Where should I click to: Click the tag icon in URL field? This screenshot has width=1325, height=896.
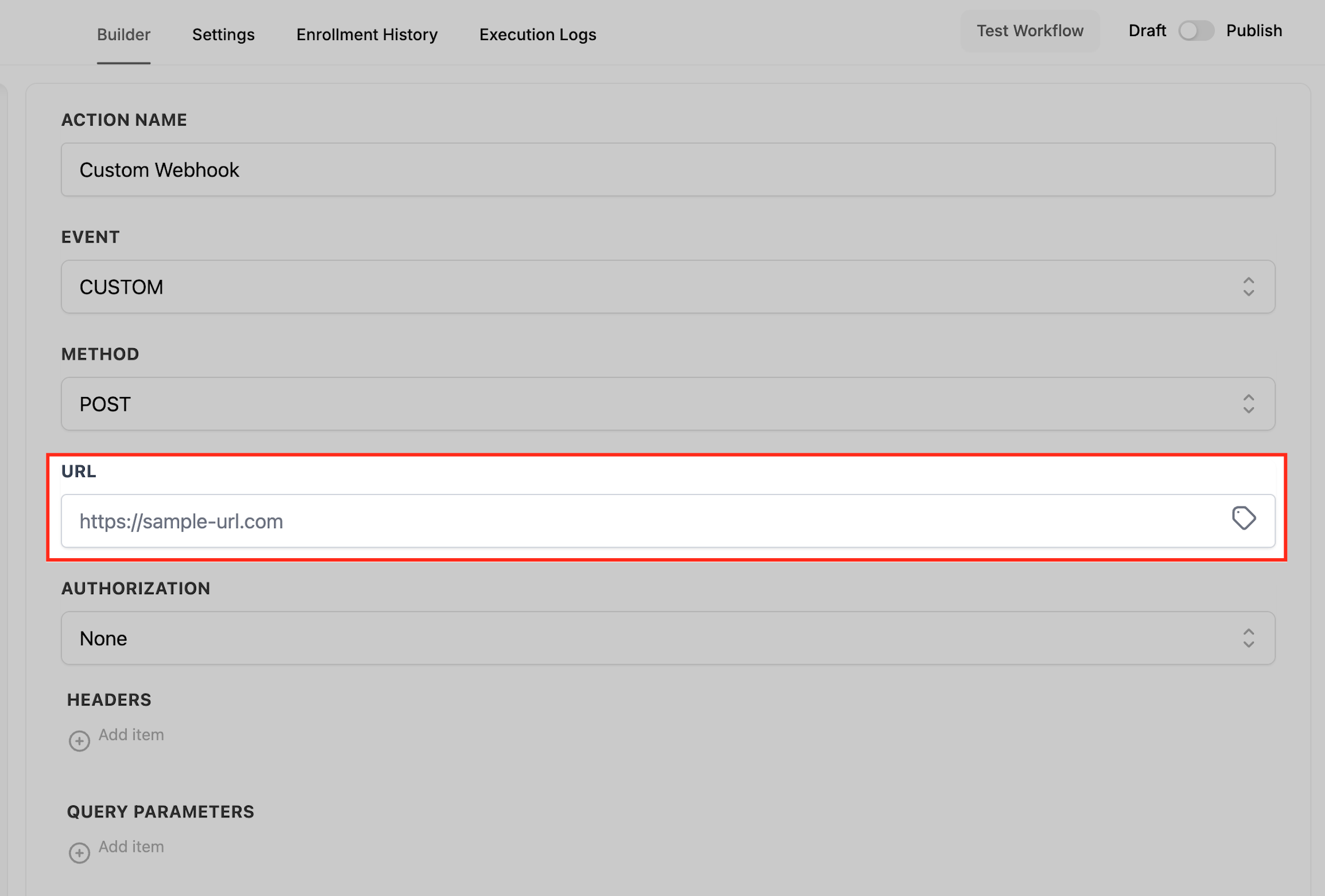point(1244,519)
